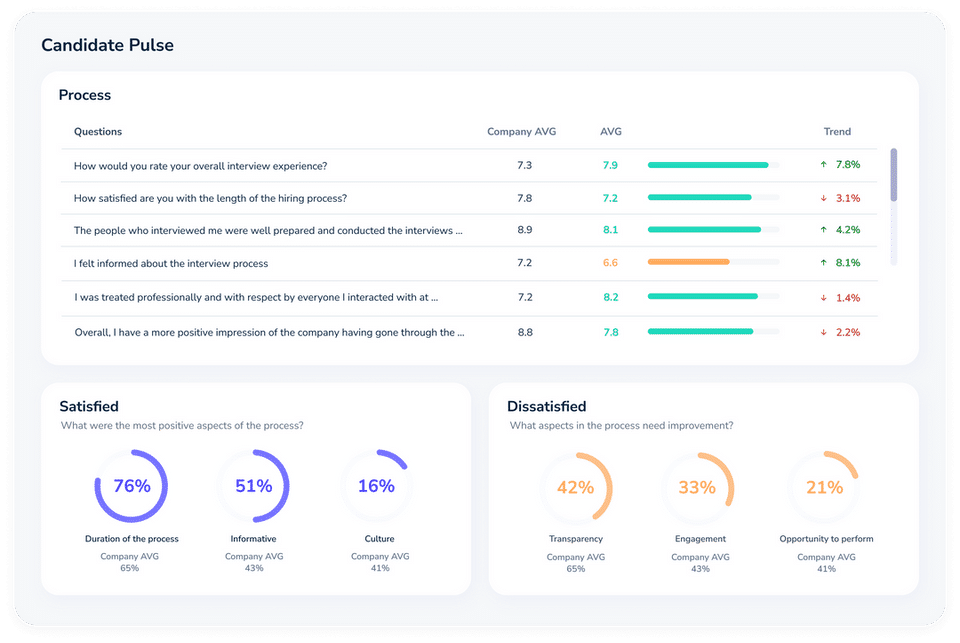Select the 76% Duration of the process ring
Image resolution: width=960 pixels, height=643 pixels.
(131, 486)
